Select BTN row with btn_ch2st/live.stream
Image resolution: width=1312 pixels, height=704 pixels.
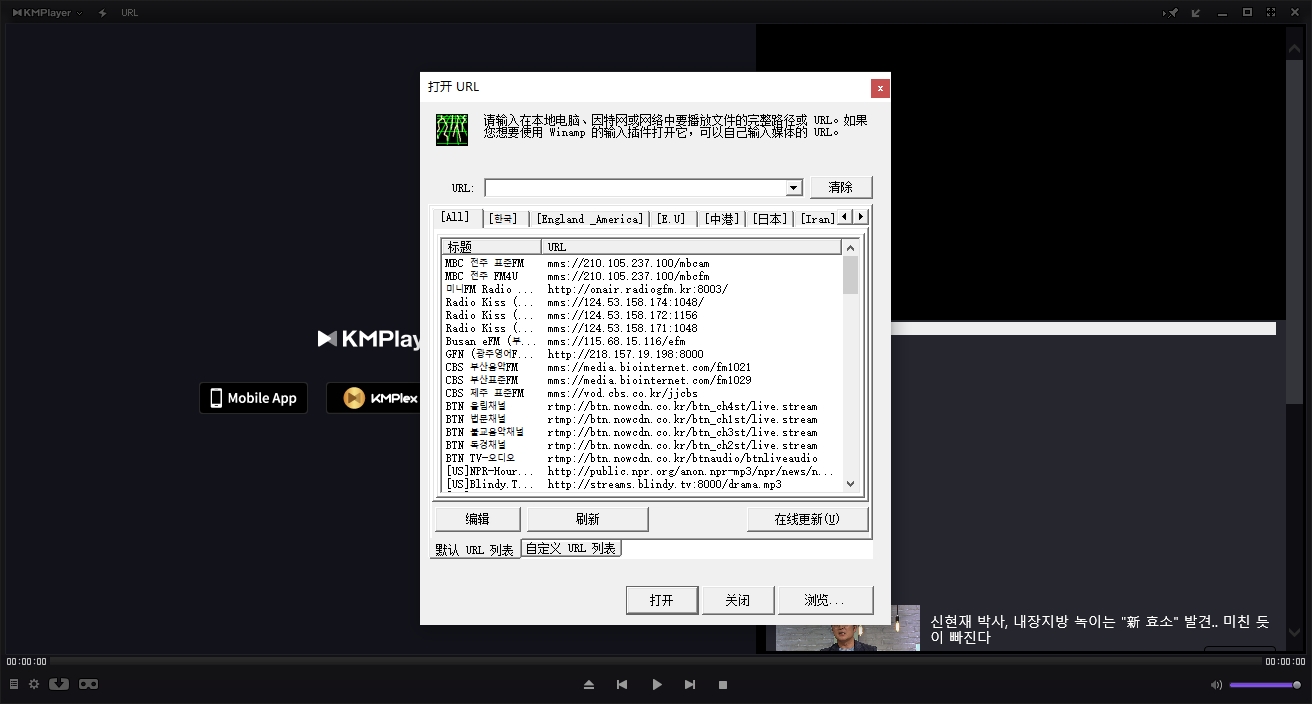pos(642,445)
